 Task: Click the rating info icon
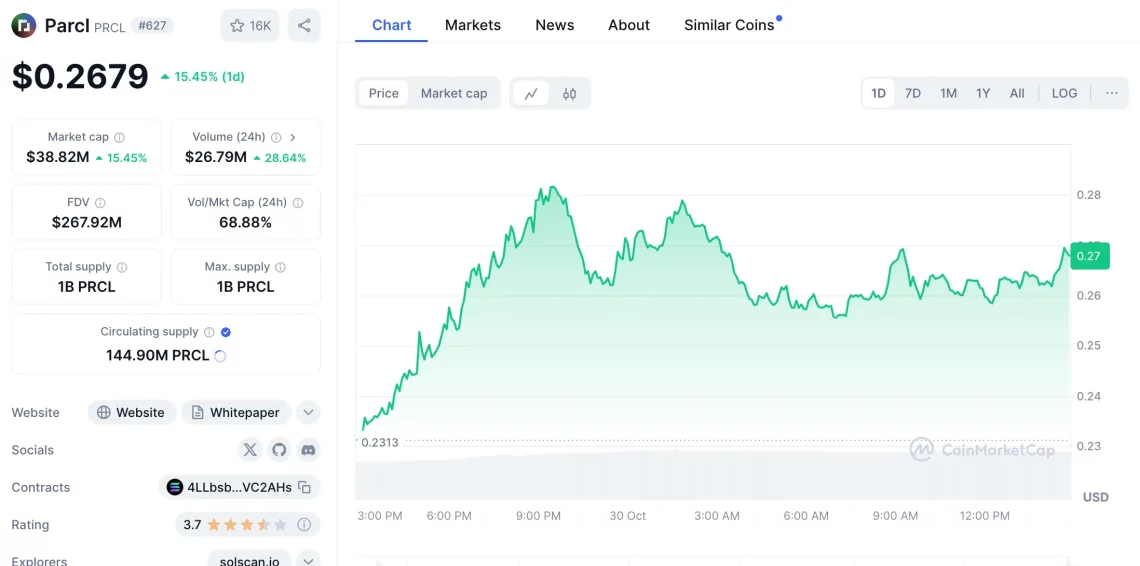click(304, 525)
